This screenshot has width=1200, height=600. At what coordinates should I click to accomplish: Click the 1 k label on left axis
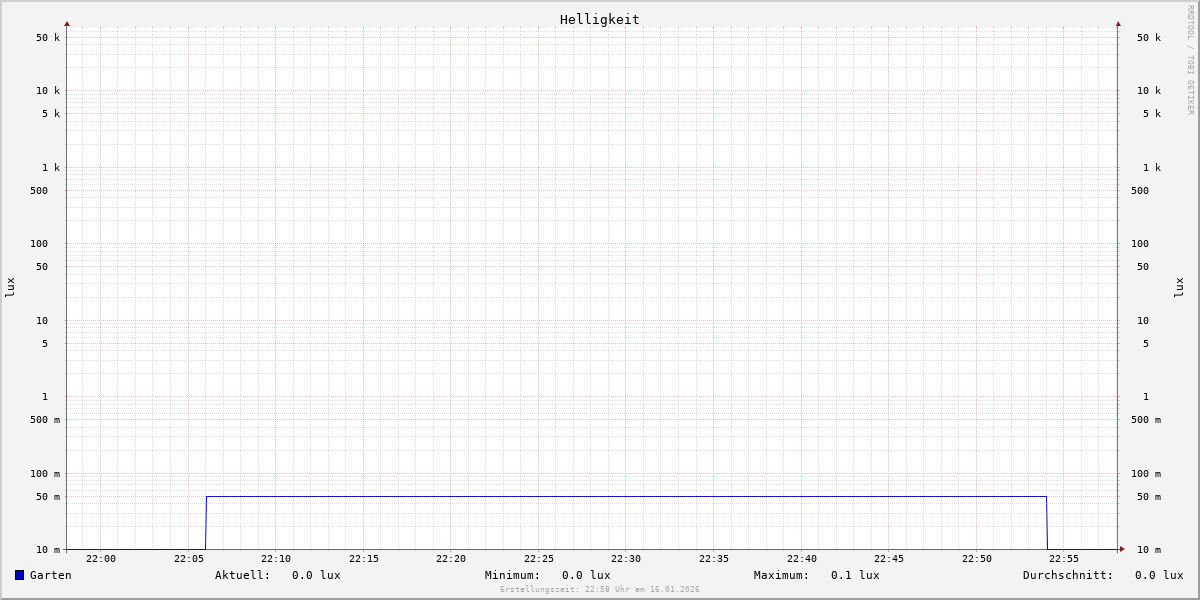pos(51,168)
